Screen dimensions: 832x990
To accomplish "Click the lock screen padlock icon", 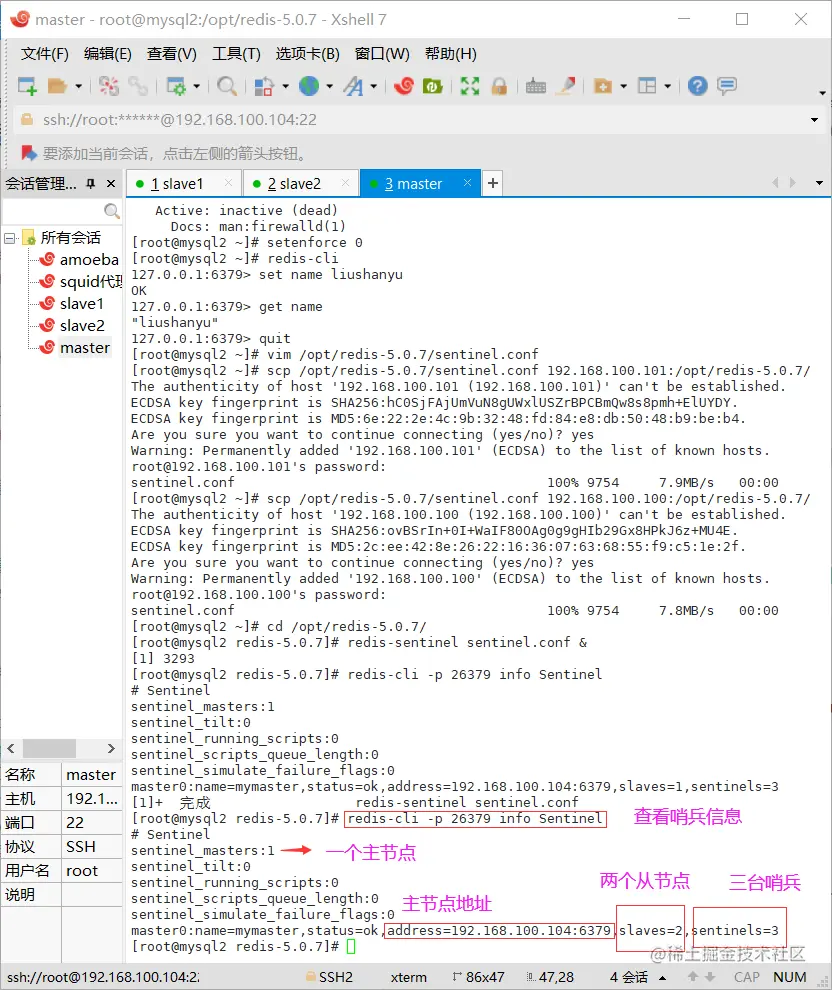I will (499, 86).
